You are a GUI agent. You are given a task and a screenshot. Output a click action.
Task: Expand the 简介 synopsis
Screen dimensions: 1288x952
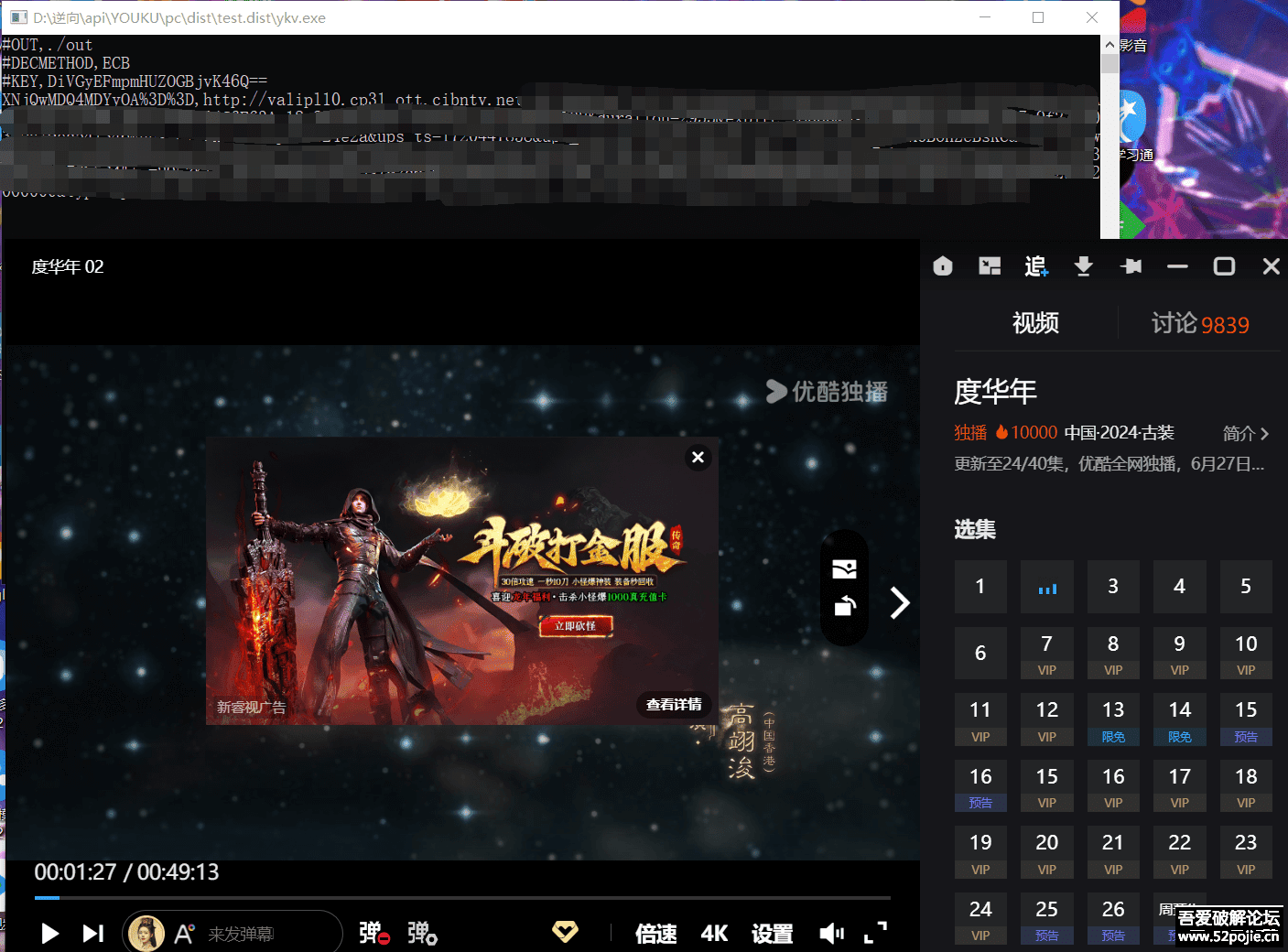[1246, 433]
